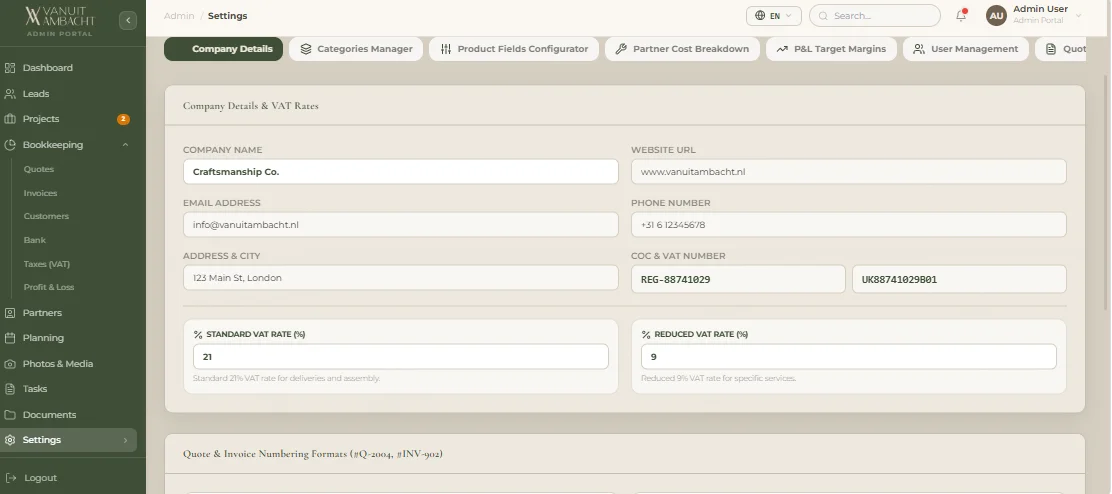Switch to Categories Manager tab
The height and width of the screenshot is (494, 1112).
click(356, 49)
